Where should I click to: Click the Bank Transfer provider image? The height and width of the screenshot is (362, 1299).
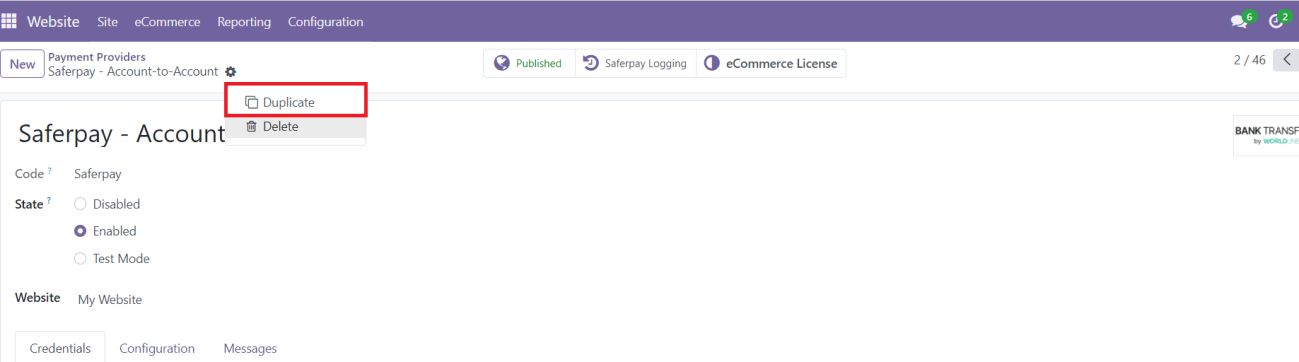tap(1266, 135)
